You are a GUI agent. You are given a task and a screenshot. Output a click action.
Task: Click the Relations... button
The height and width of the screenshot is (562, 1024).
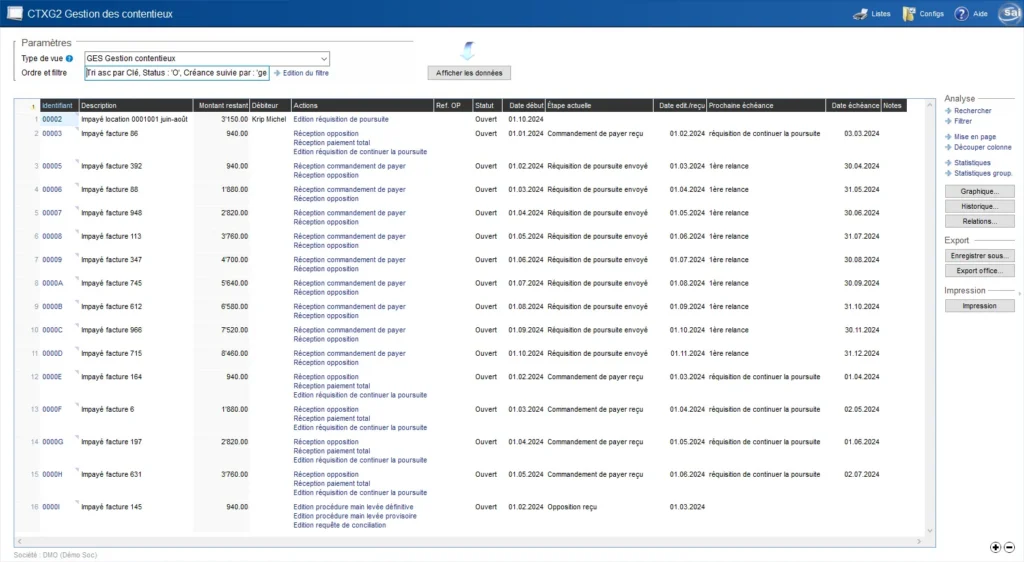coord(980,221)
